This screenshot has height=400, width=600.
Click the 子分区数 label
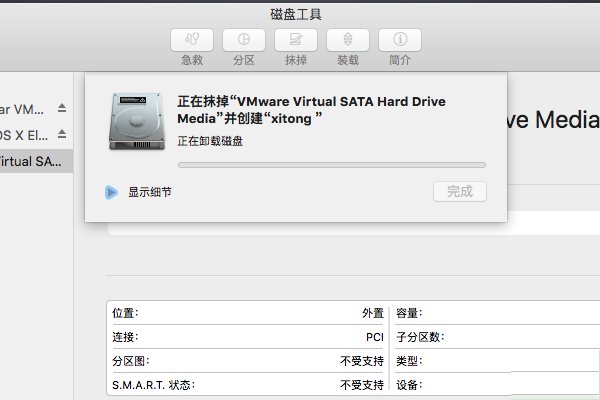(x=420, y=337)
